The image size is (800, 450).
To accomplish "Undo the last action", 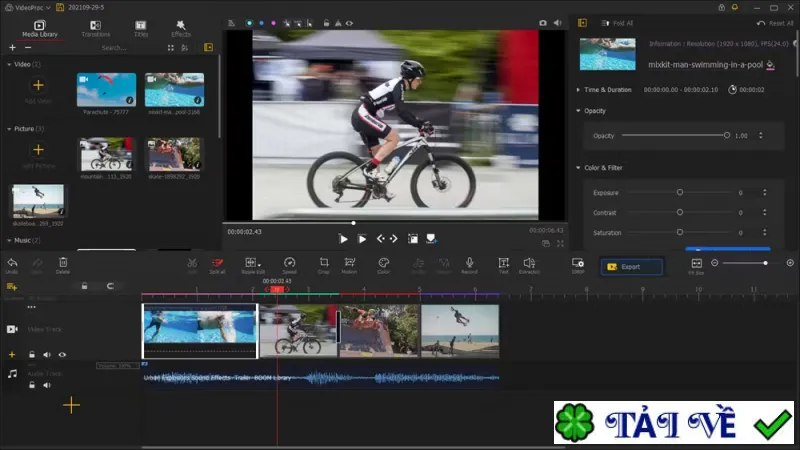I will pyautogui.click(x=12, y=265).
